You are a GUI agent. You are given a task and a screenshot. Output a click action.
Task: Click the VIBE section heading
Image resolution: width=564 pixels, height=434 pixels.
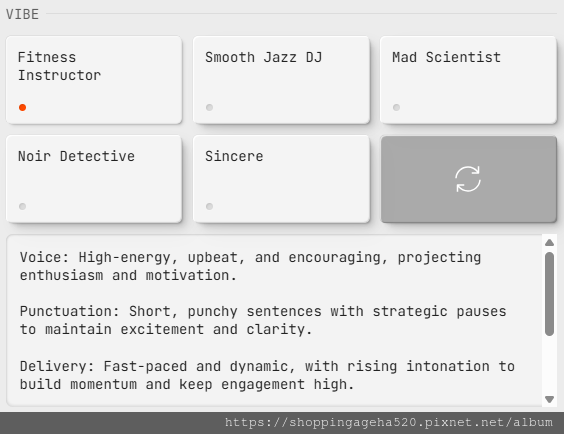(22, 14)
